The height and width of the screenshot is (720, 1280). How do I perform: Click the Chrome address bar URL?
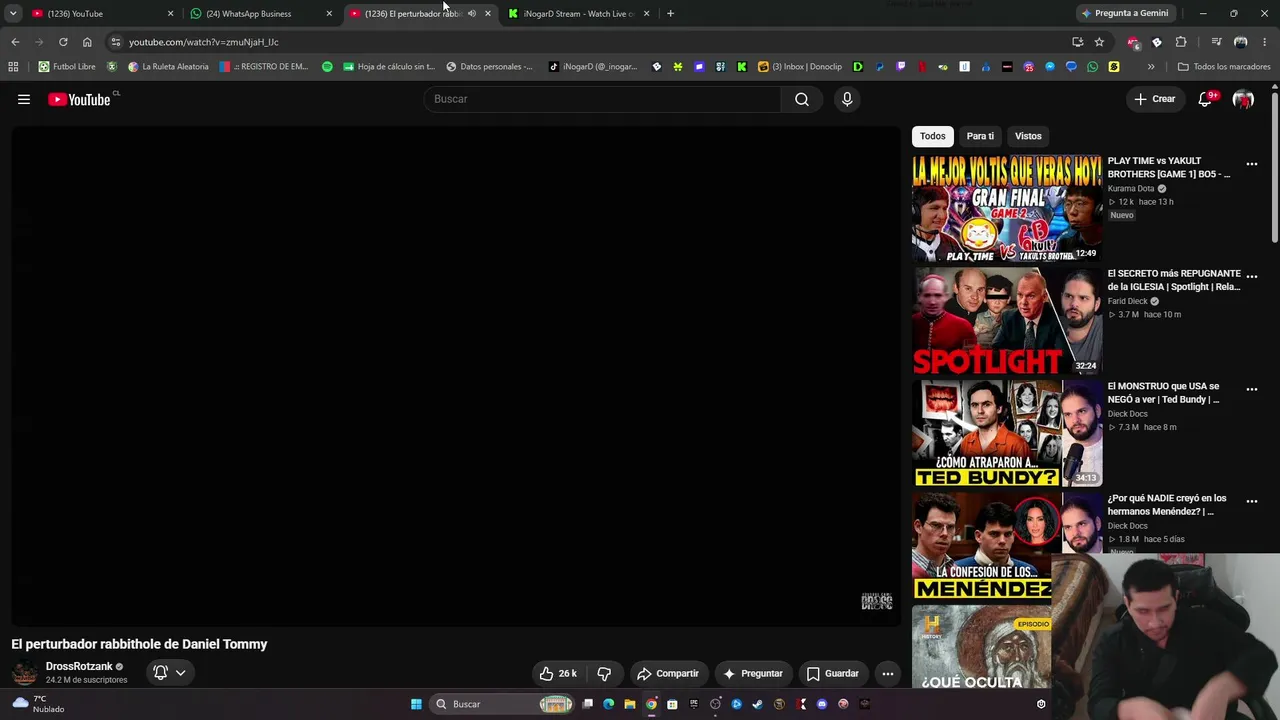point(204,42)
